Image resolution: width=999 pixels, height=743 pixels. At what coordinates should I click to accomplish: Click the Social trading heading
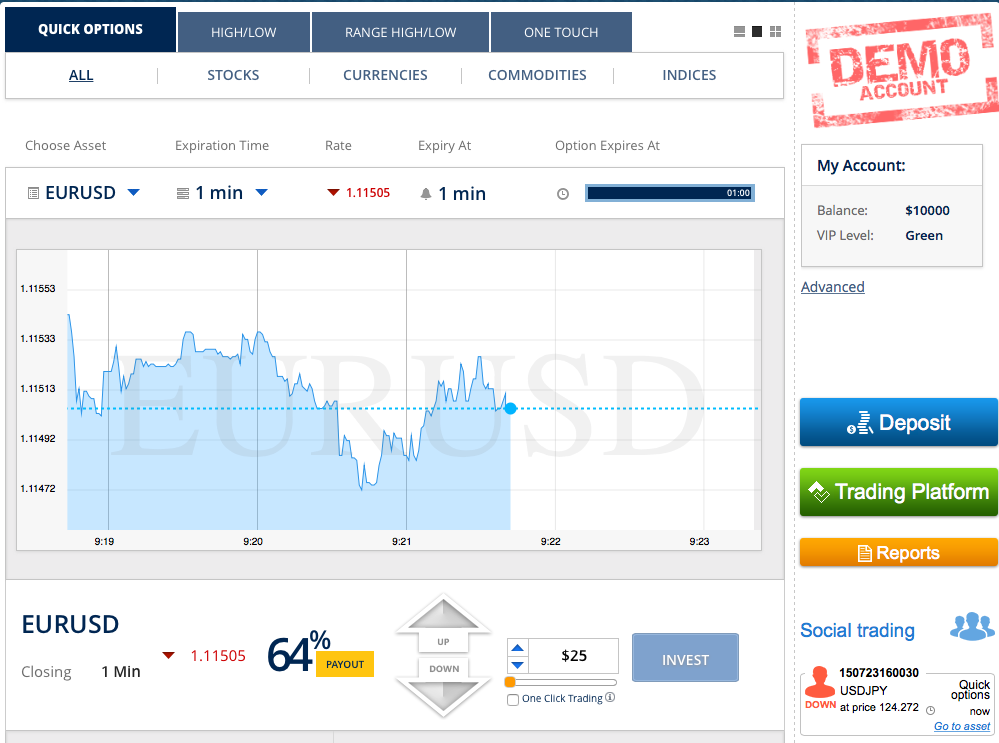click(857, 630)
